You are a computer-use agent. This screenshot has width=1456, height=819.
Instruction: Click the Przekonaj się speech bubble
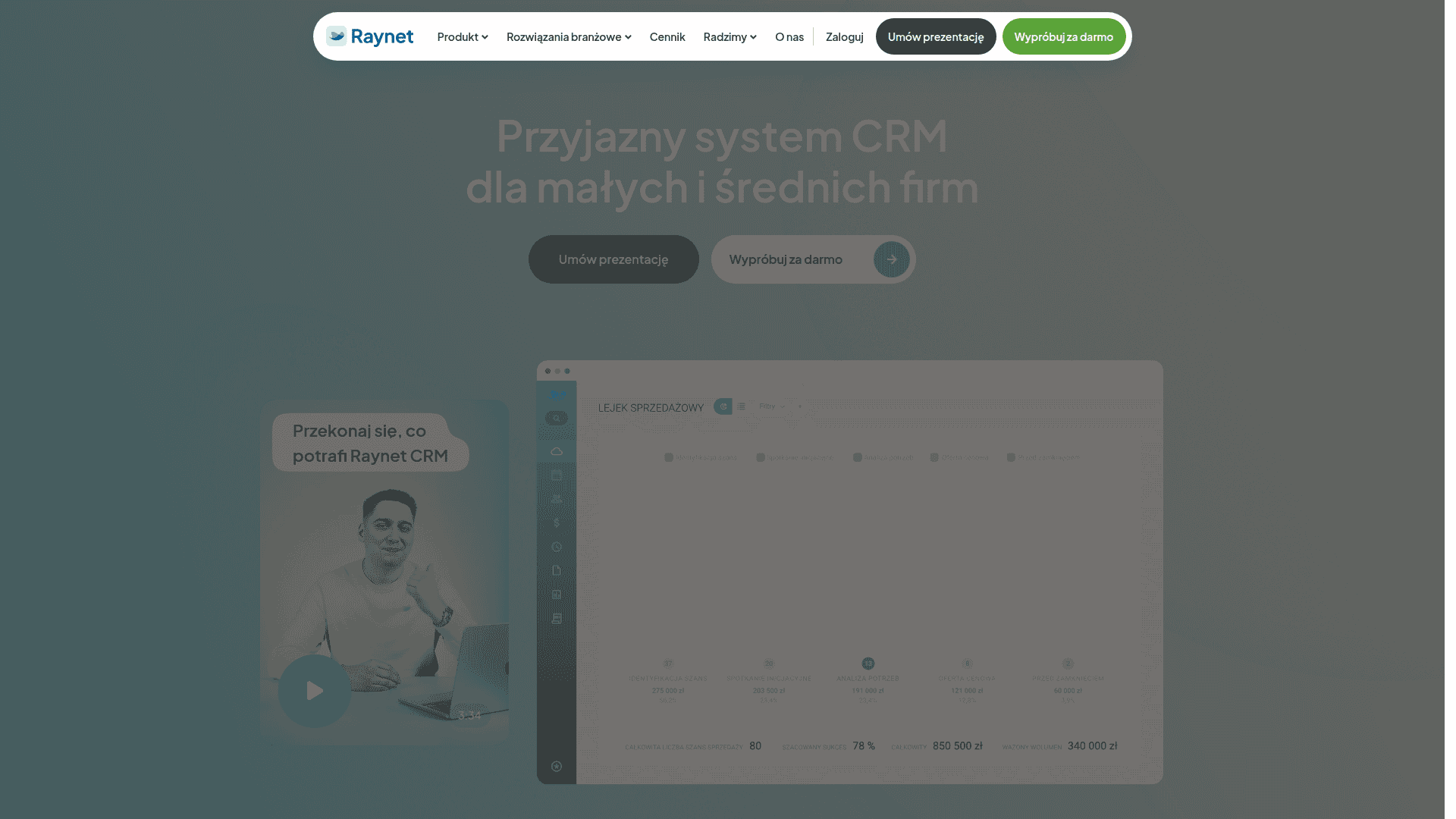pyautogui.click(x=370, y=443)
